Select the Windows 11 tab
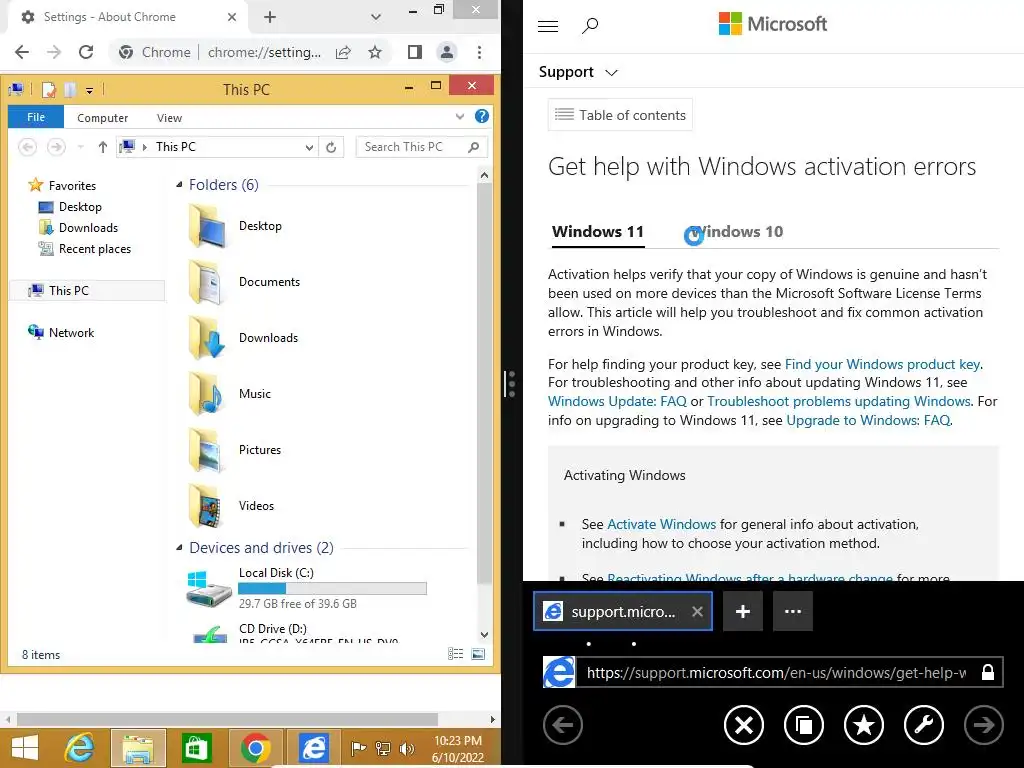 click(x=598, y=232)
